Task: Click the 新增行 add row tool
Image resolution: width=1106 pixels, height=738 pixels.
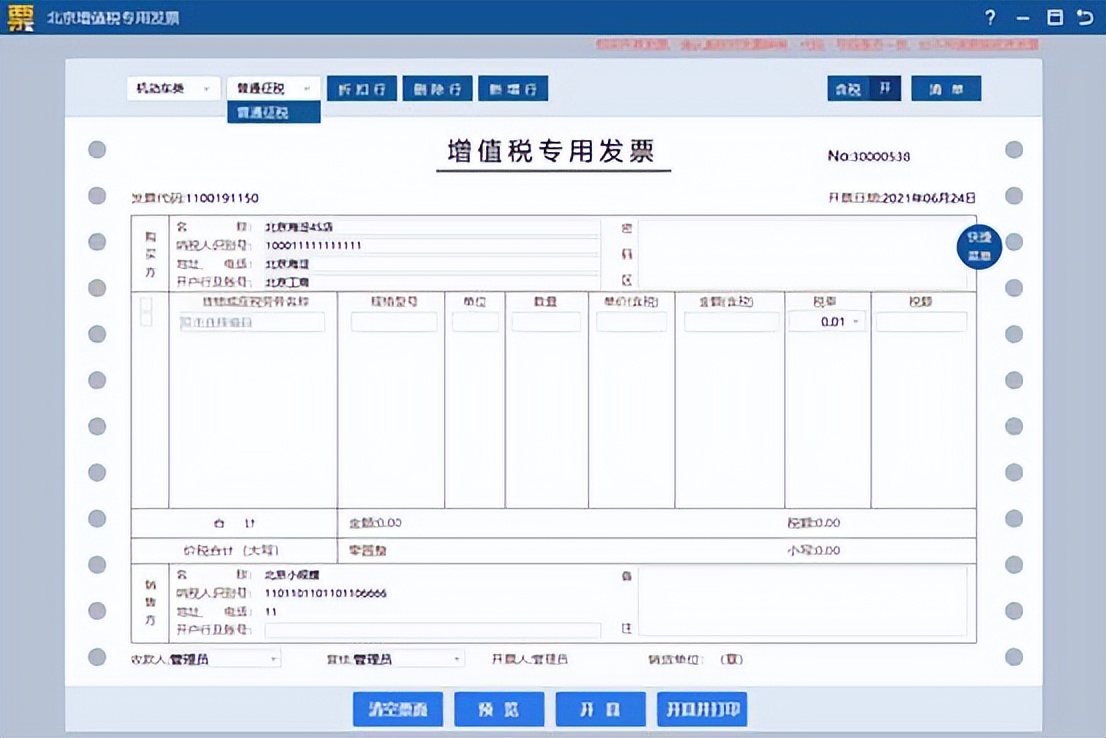Action: tap(514, 88)
